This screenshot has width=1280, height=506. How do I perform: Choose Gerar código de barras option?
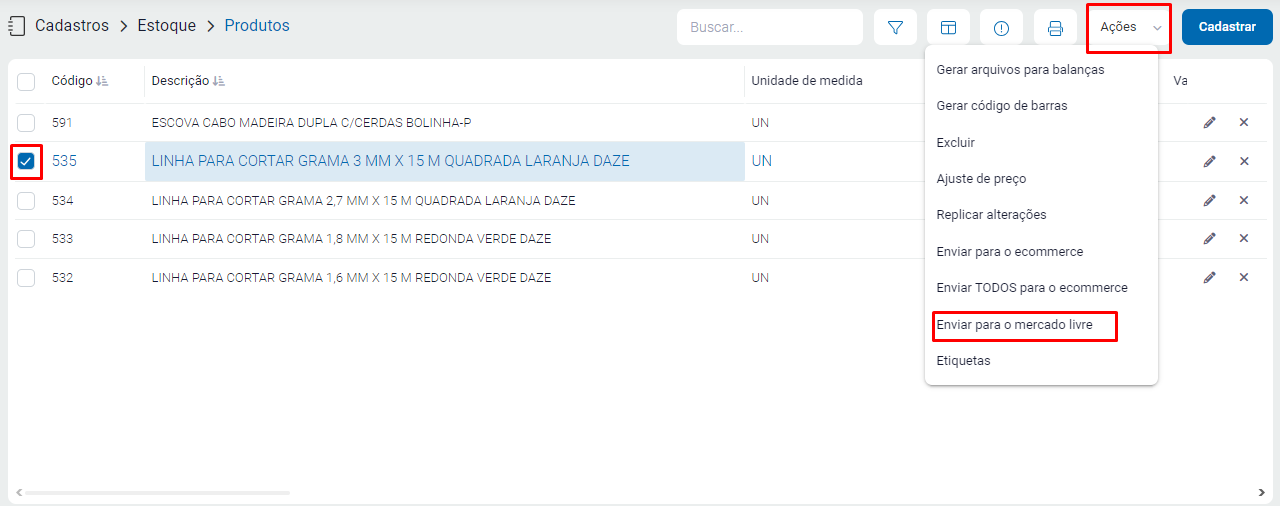[1001, 106]
